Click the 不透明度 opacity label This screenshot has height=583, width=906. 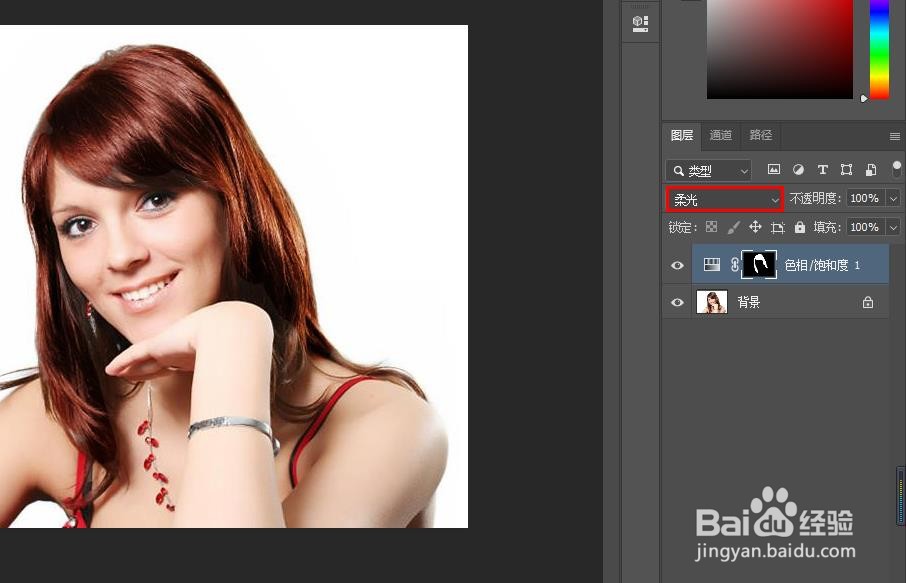[x=815, y=198]
